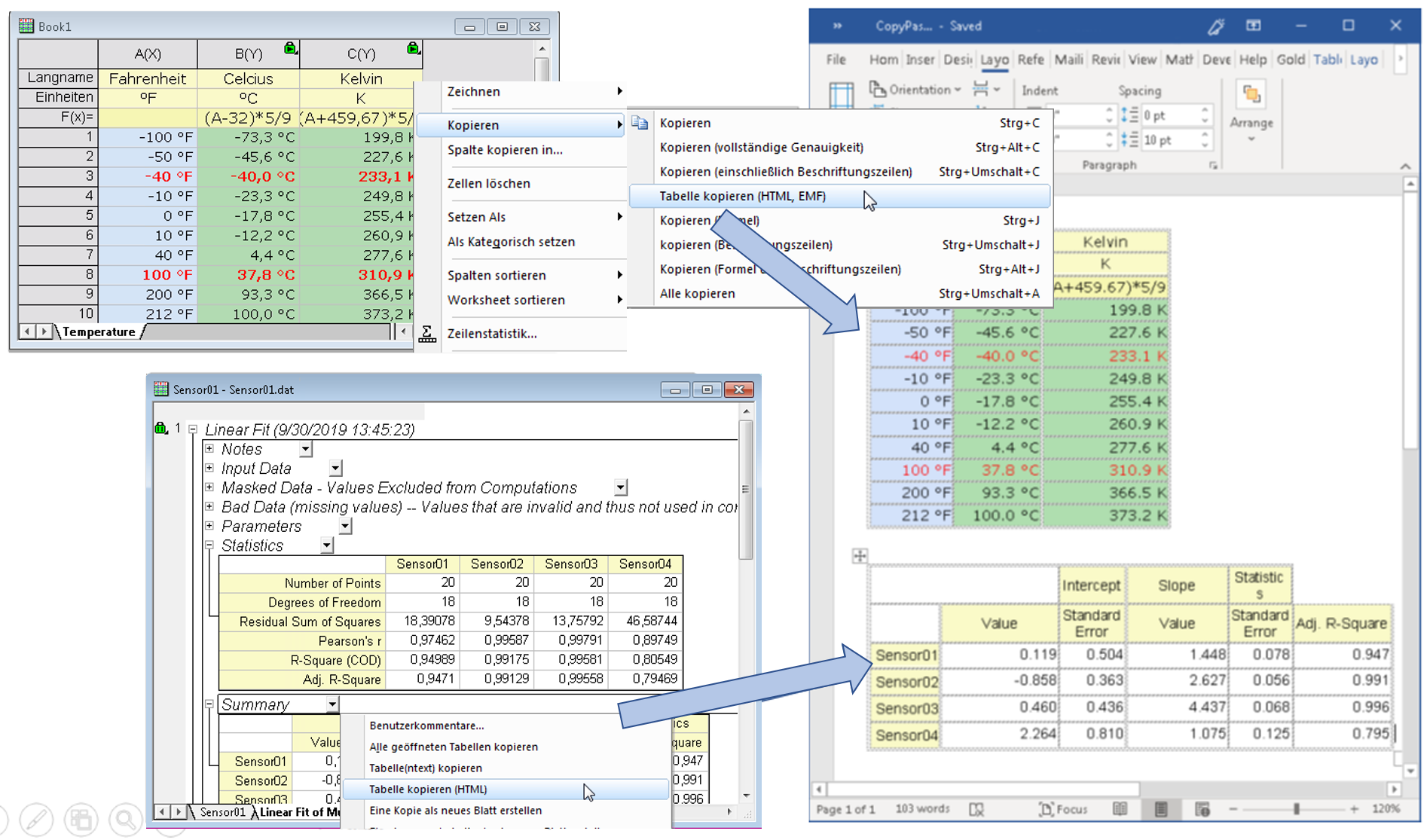This screenshot has height=840, width=1427.
Task: Open the Masked Data dropdown arrow
Action: (620, 488)
